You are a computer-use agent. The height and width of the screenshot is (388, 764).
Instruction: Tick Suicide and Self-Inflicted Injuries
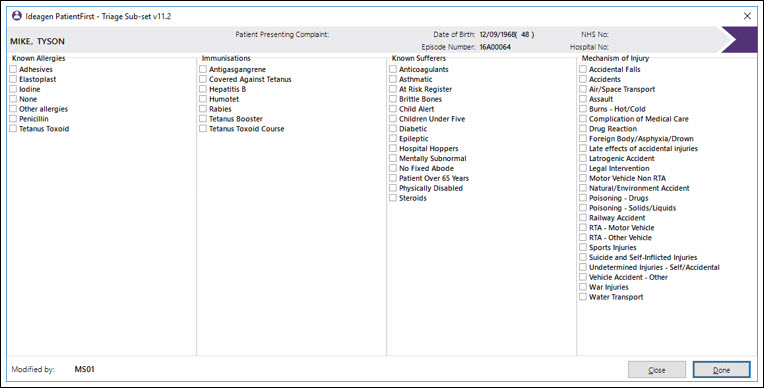(x=583, y=257)
